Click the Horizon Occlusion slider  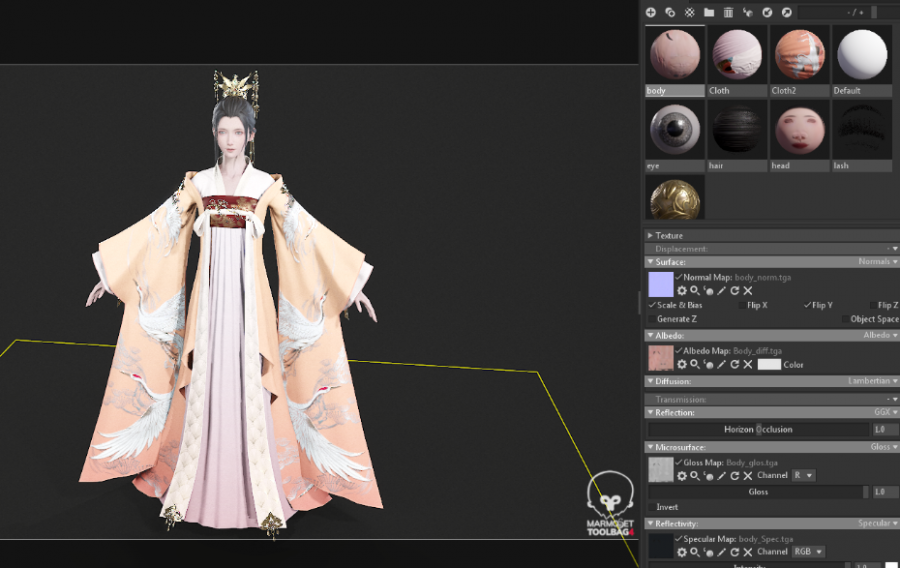point(758,429)
